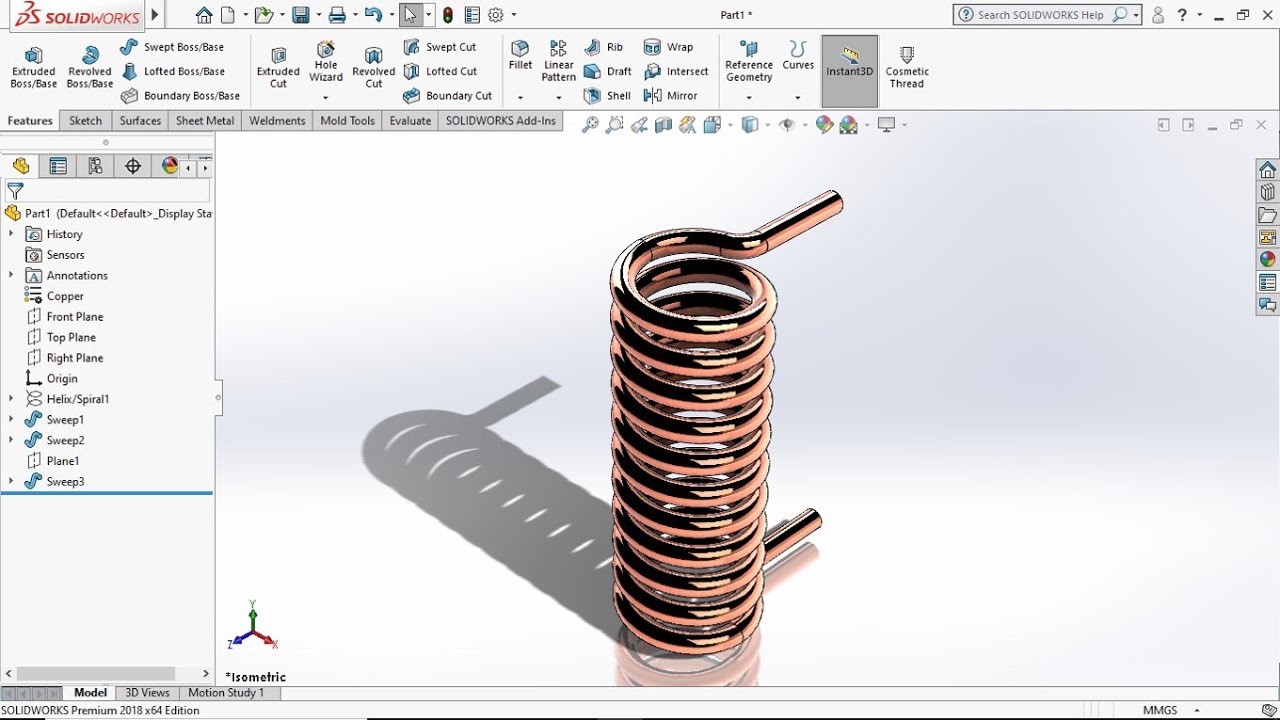Expand the Sweep2 feature node
This screenshot has height=720, width=1280.
pyautogui.click(x=11, y=440)
